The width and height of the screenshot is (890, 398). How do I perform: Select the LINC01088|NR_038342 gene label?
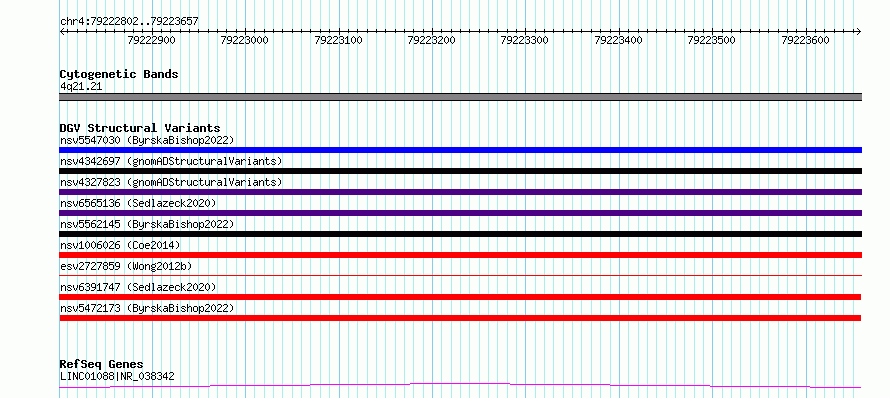[x=117, y=376]
